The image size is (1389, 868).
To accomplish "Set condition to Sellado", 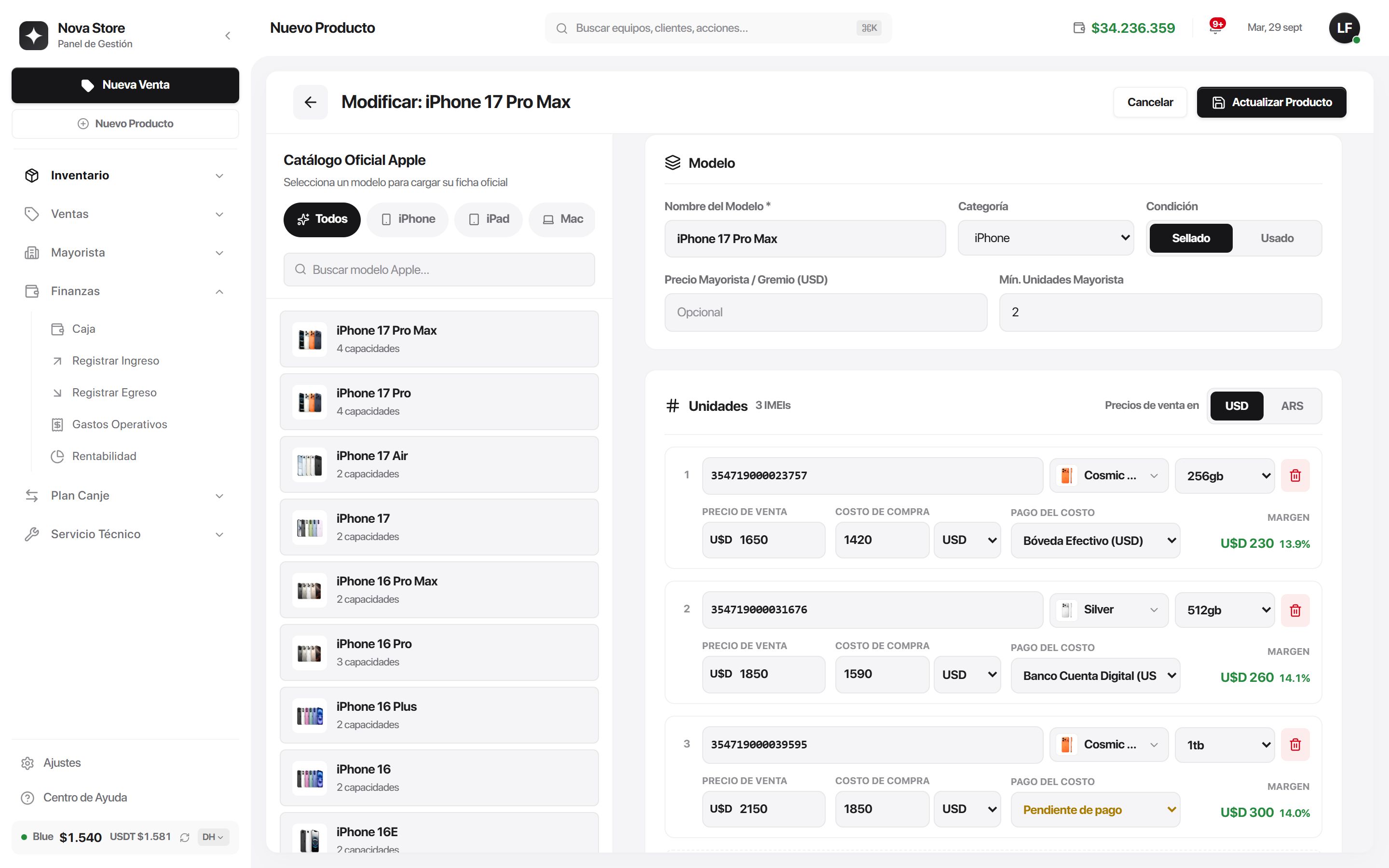I will click(1190, 238).
